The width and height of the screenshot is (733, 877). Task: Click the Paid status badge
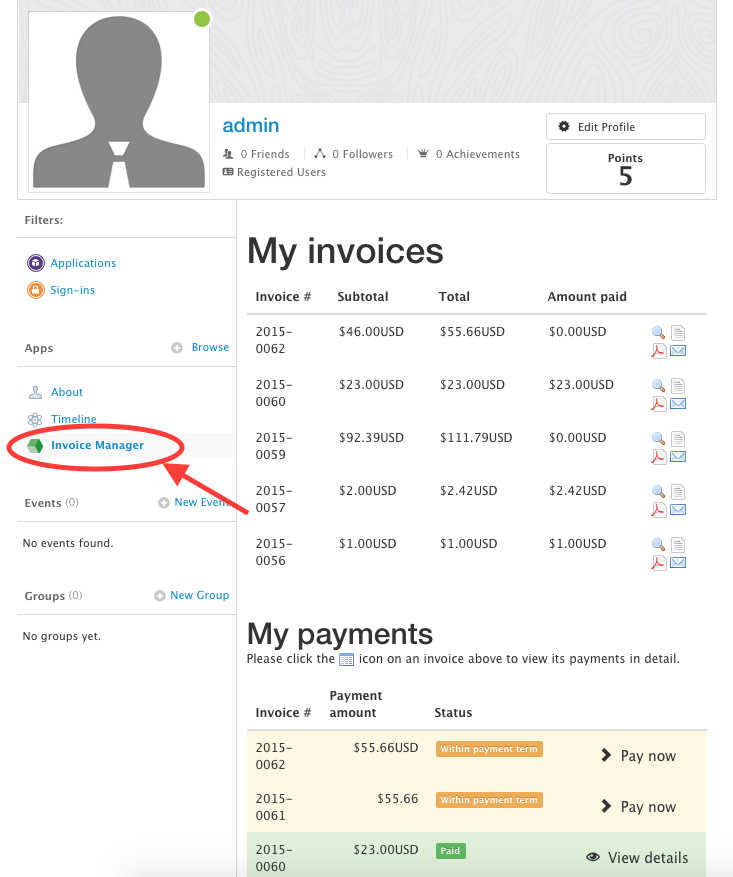(451, 851)
